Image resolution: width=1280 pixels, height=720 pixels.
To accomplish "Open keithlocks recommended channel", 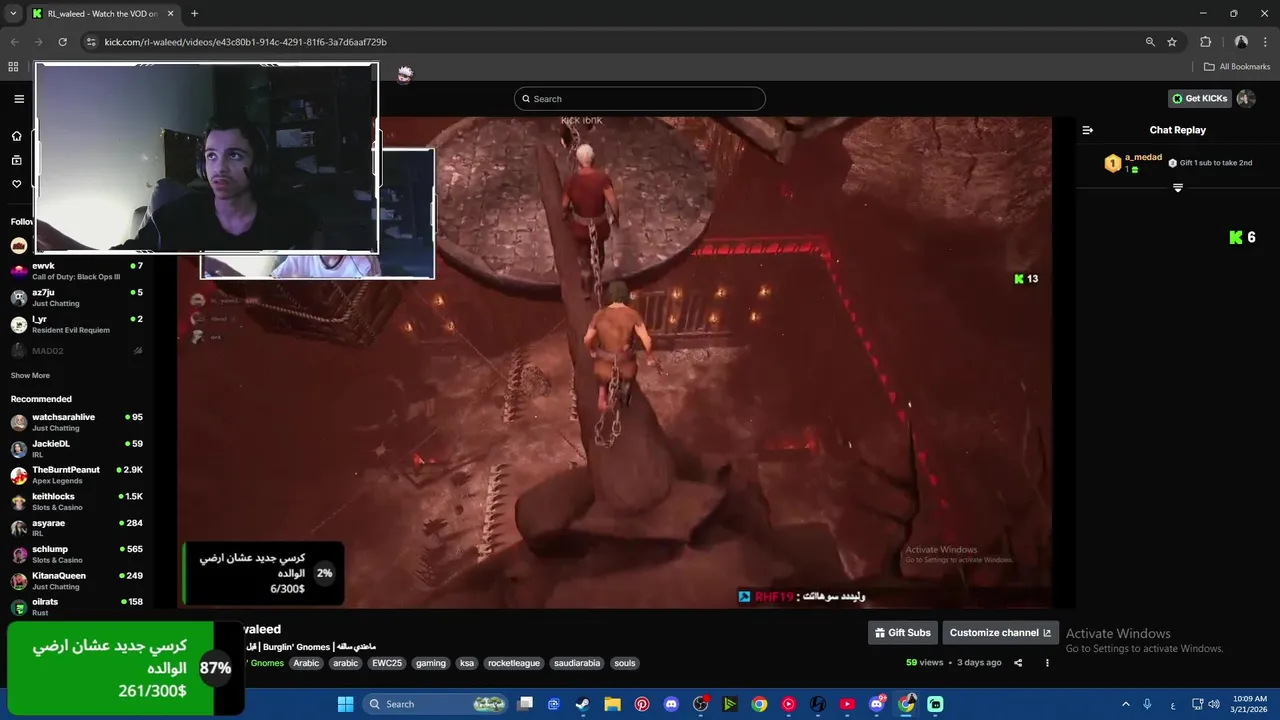I will pos(78,502).
